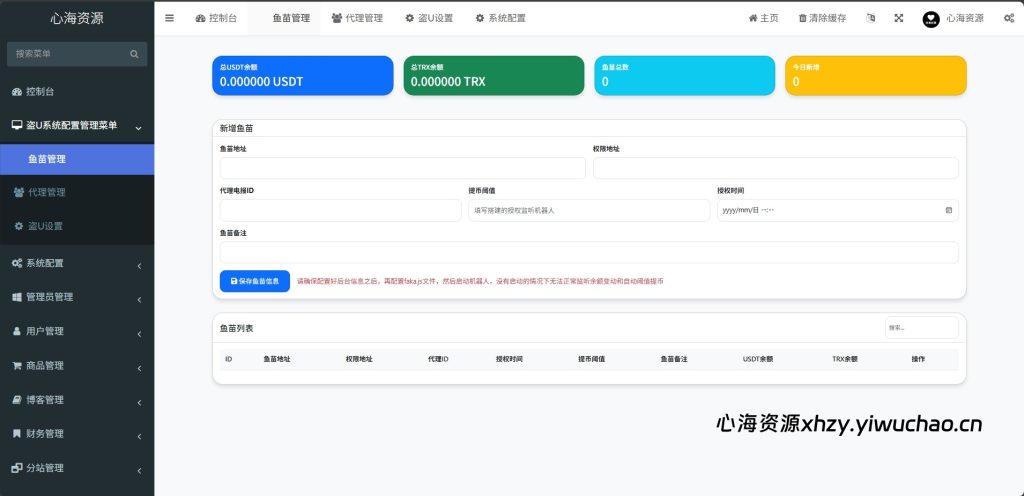Click the 总TRX余额 green stat card
Viewport: 1024px width, 496px height.
click(494, 76)
